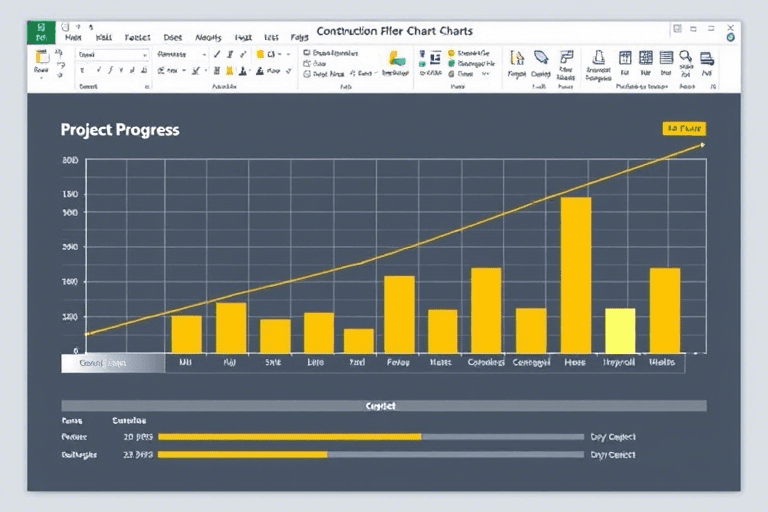Click the Project Progress chart title
Viewport: 768px width, 512px height.
tap(120, 130)
